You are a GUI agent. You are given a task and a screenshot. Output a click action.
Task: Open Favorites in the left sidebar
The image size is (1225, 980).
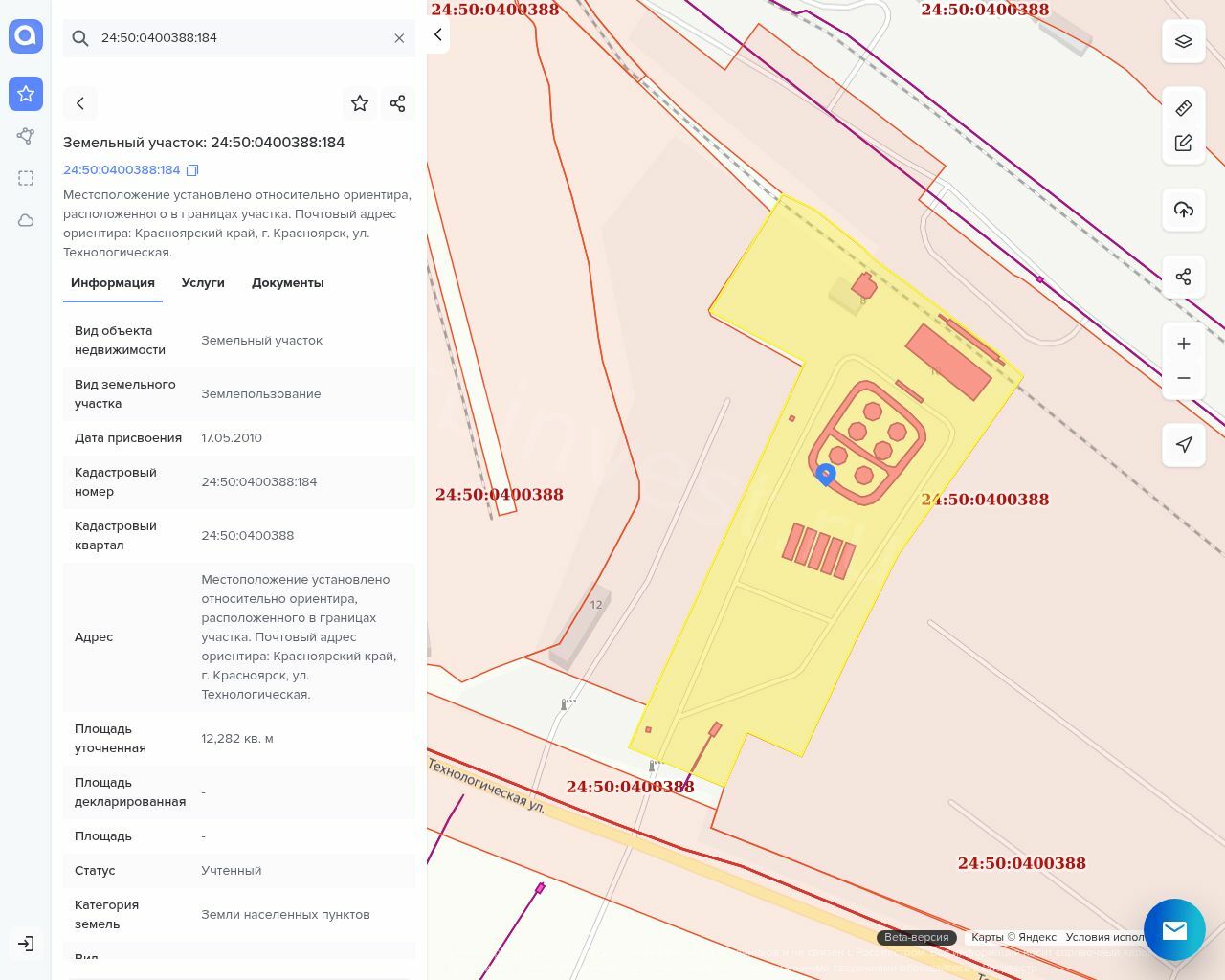tap(26, 94)
